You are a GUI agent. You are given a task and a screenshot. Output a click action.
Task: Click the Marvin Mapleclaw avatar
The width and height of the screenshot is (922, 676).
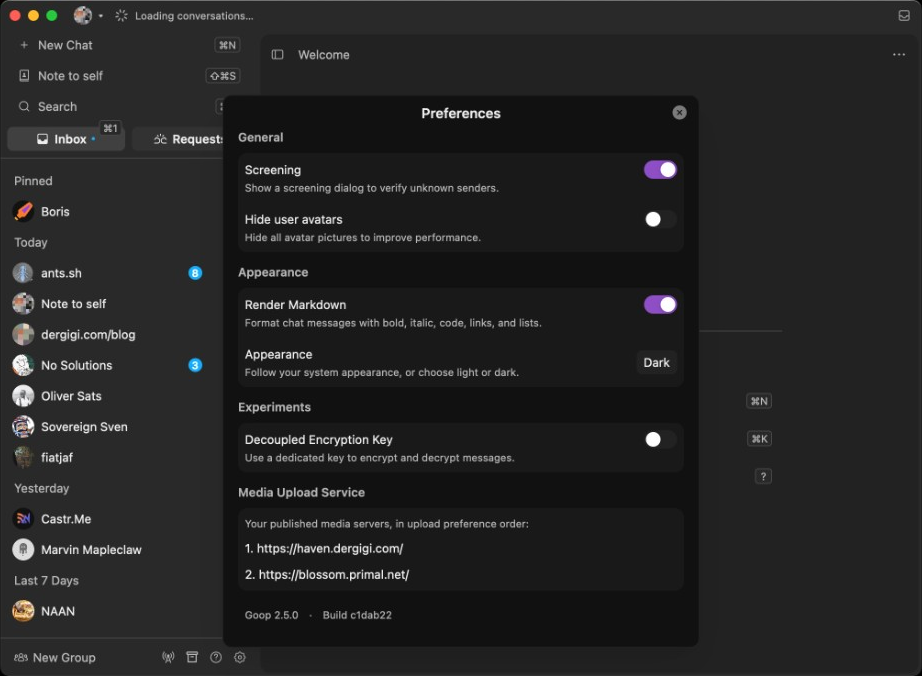(x=24, y=550)
